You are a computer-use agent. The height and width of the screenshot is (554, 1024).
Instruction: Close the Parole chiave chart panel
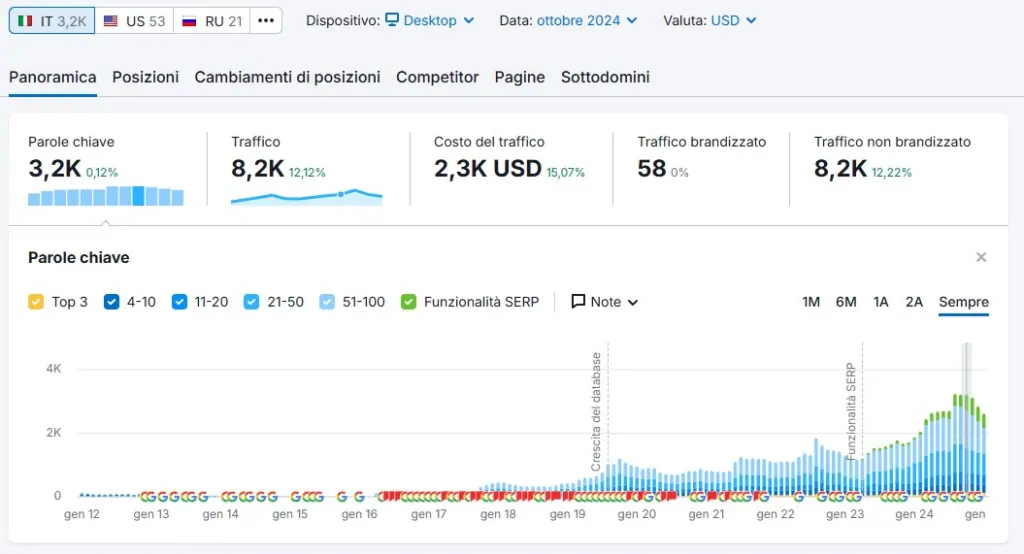[981, 257]
